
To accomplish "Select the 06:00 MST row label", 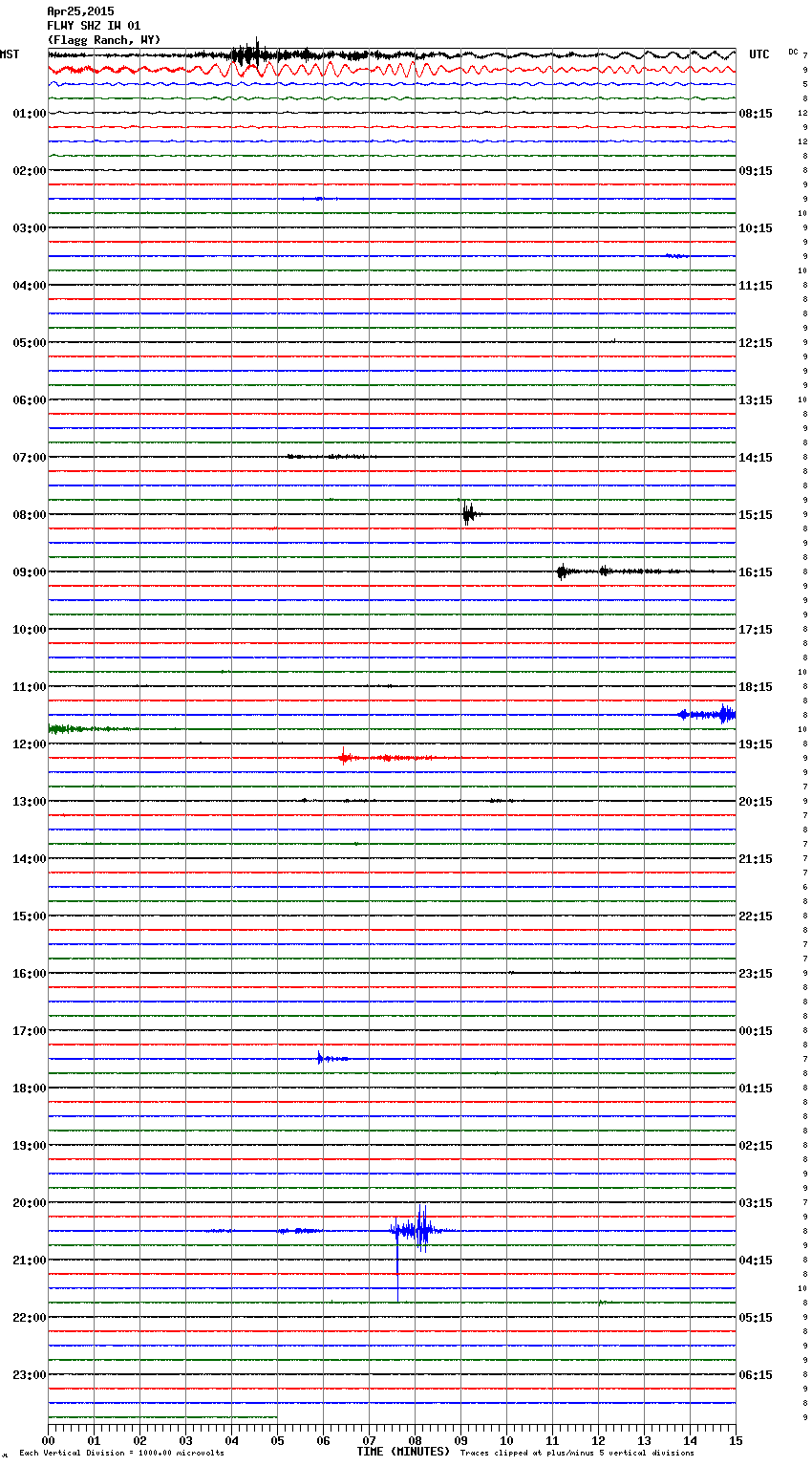I will coord(30,400).
